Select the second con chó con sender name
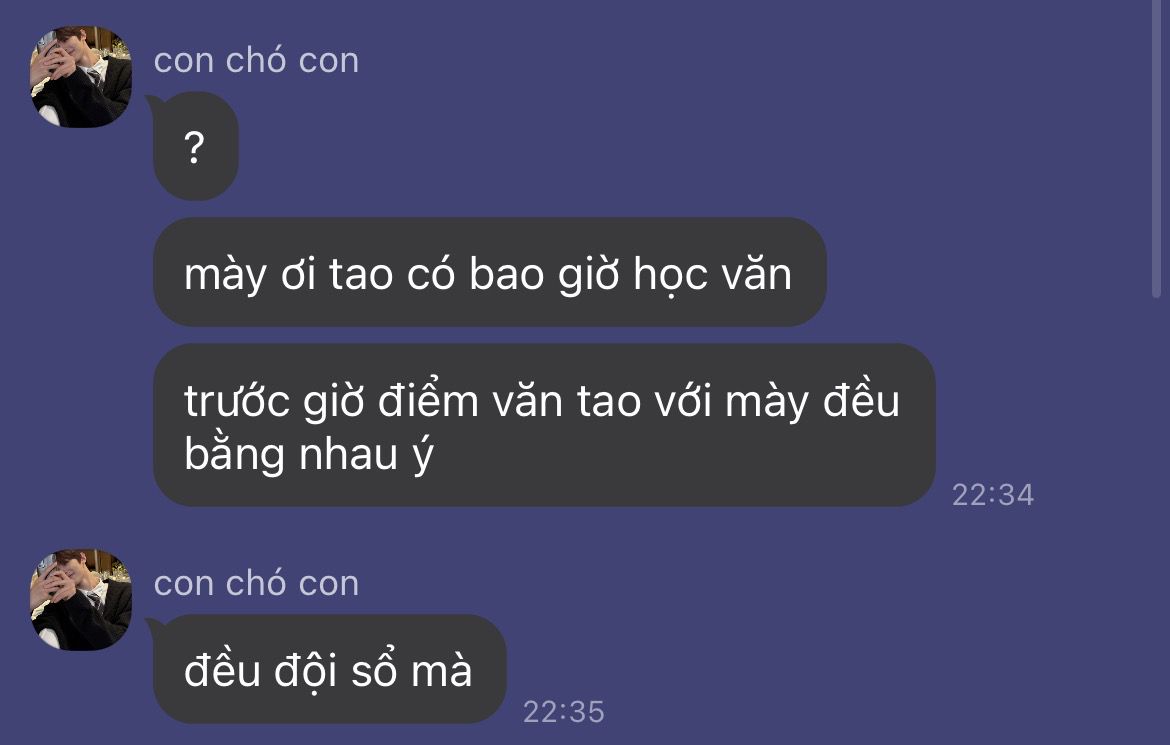The height and width of the screenshot is (745, 1170). pos(256,583)
